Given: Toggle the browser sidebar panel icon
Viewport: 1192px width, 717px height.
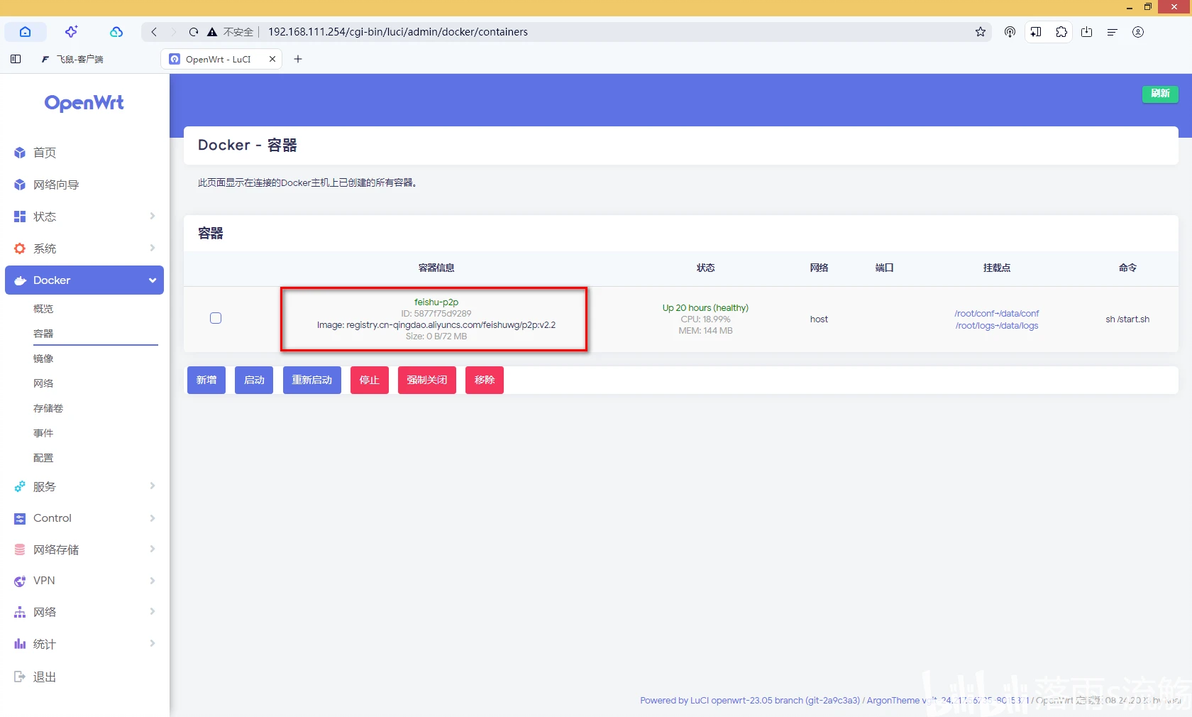Looking at the screenshot, I should click(15, 59).
